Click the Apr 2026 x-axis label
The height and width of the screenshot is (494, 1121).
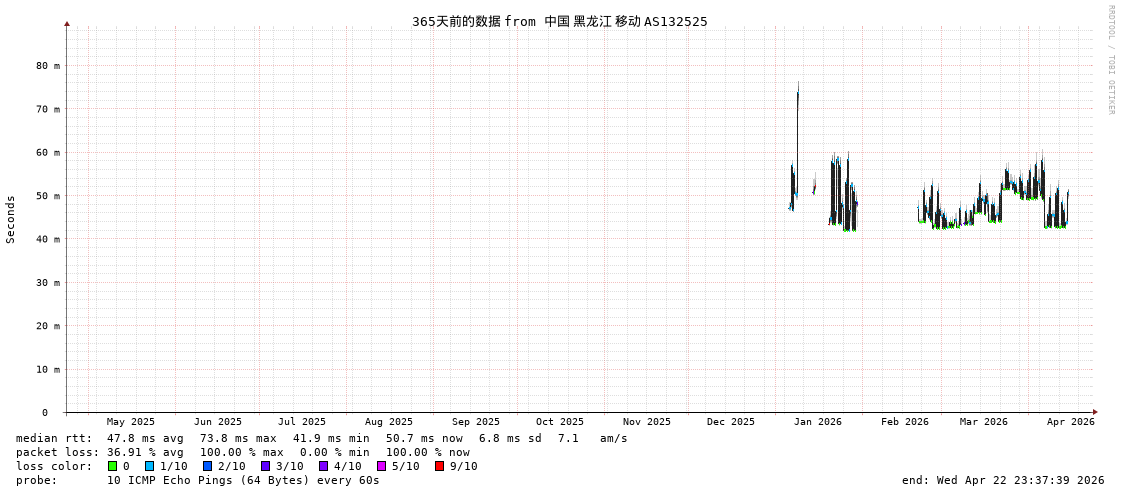(x=1070, y=422)
